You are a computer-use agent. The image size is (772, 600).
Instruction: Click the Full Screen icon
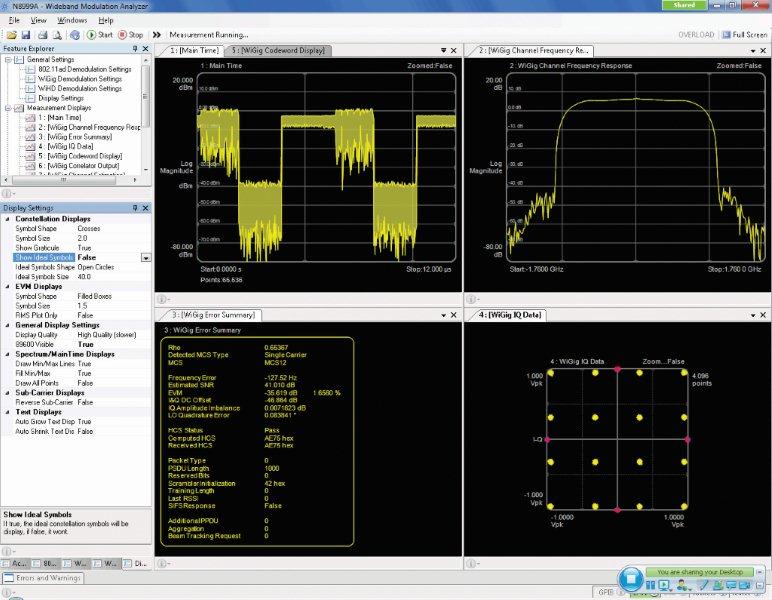(x=726, y=35)
